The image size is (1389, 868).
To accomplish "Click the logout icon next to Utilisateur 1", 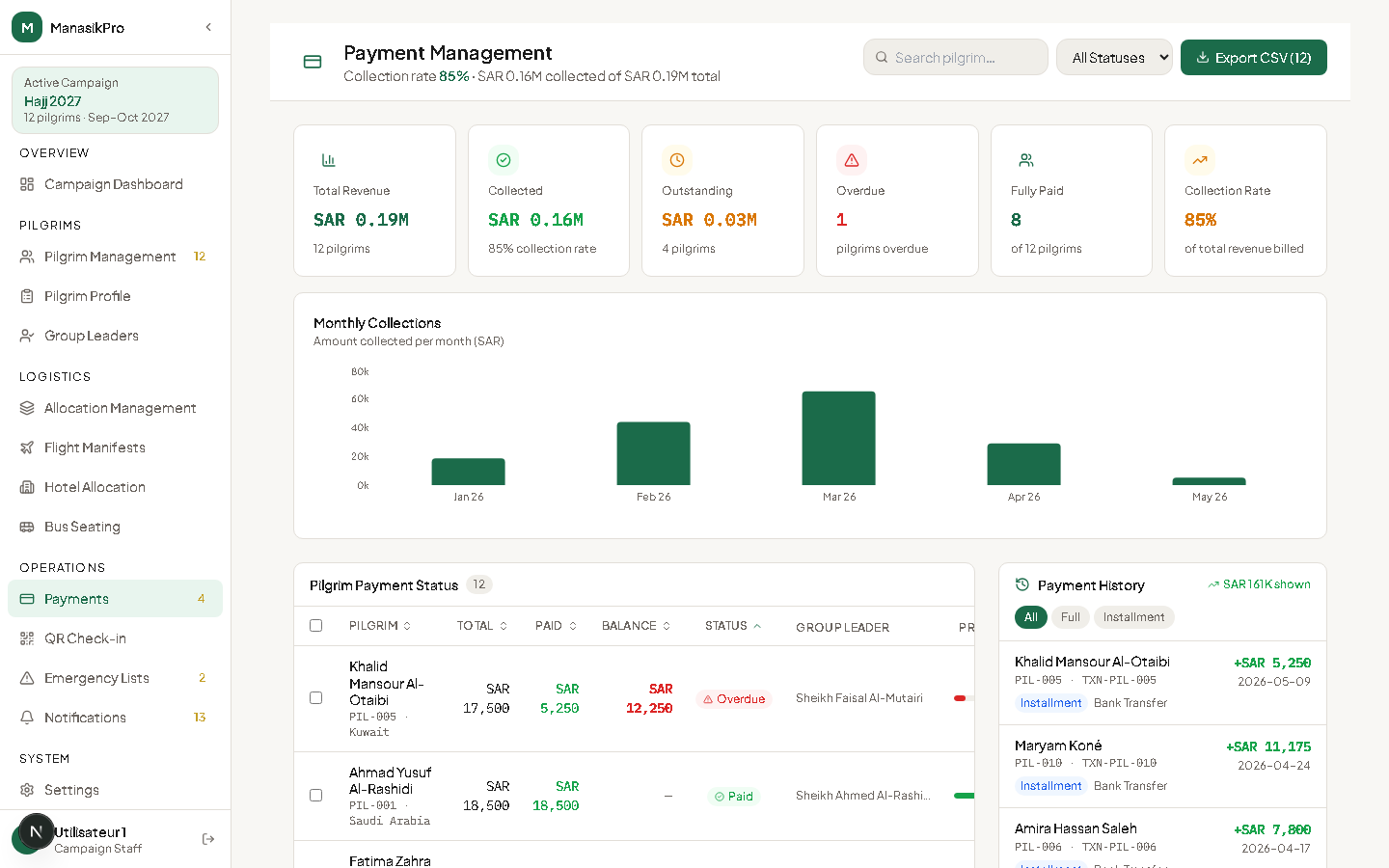I will (x=208, y=839).
